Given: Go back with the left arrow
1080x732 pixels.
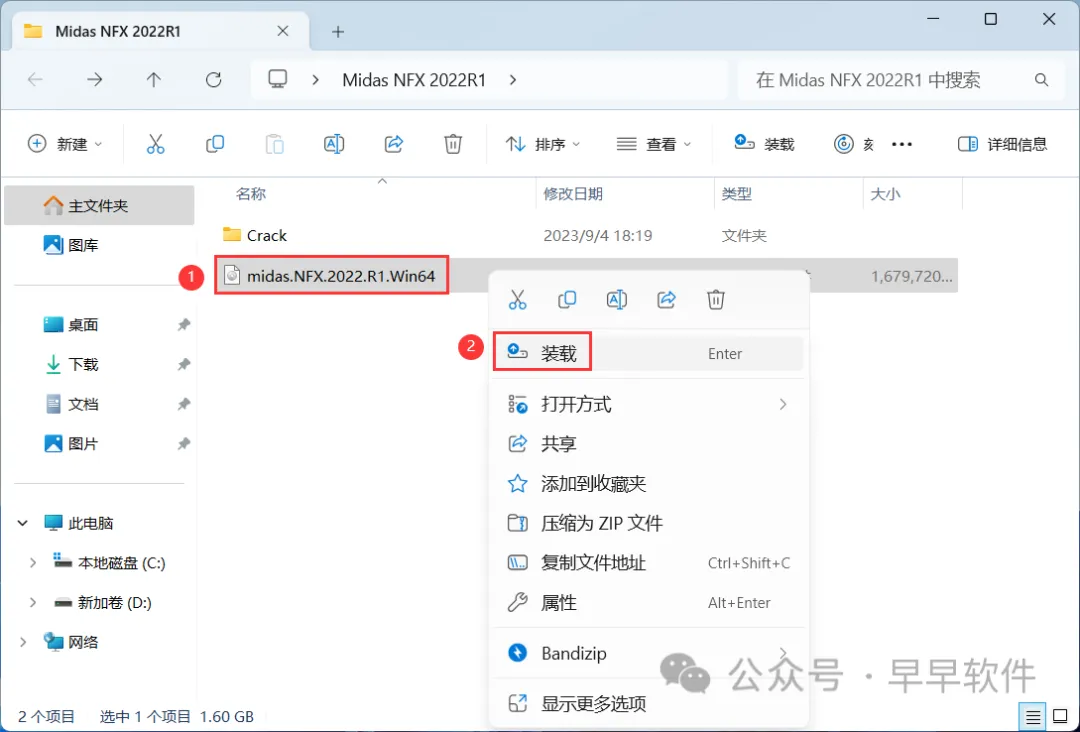Looking at the screenshot, I should [x=35, y=80].
